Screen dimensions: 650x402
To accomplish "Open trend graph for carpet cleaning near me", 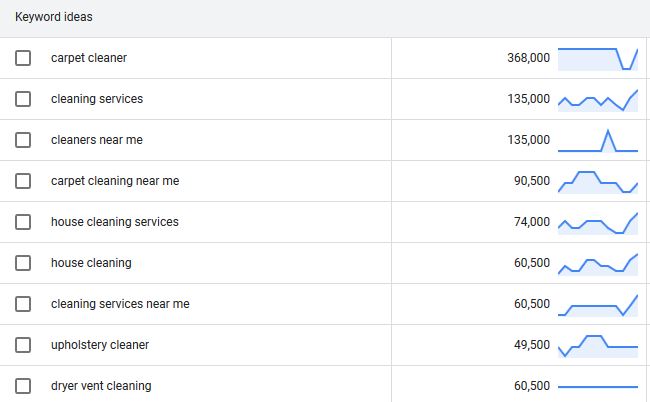I will [x=598, y=182].
